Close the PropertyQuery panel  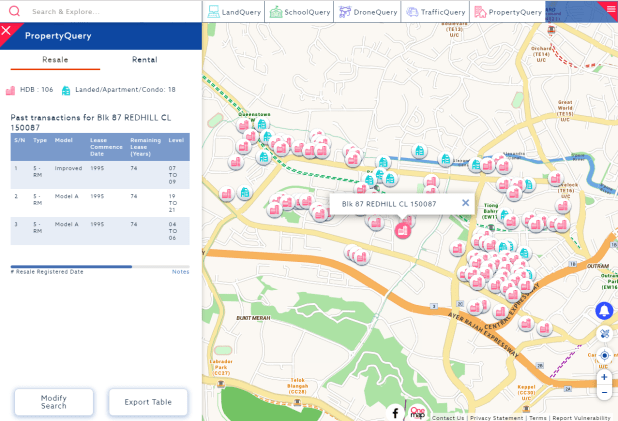pyautogui.click(x=7, y=31)
